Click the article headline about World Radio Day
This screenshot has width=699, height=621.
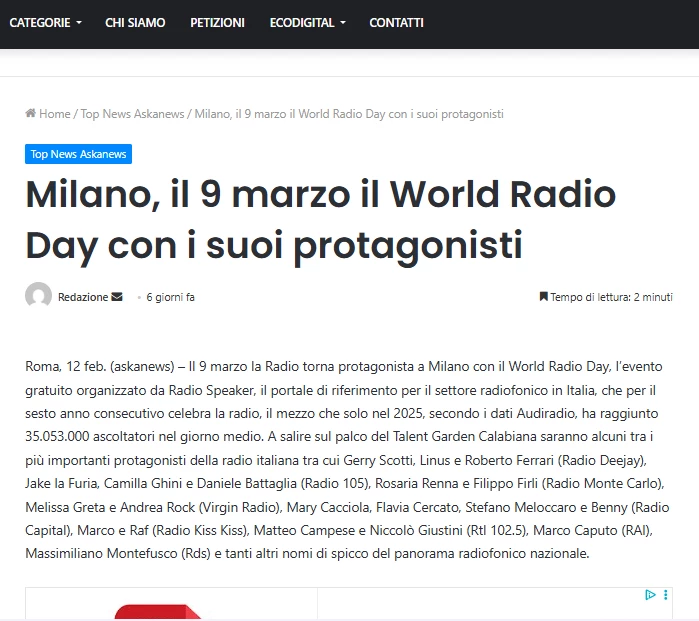click(320, 219)
